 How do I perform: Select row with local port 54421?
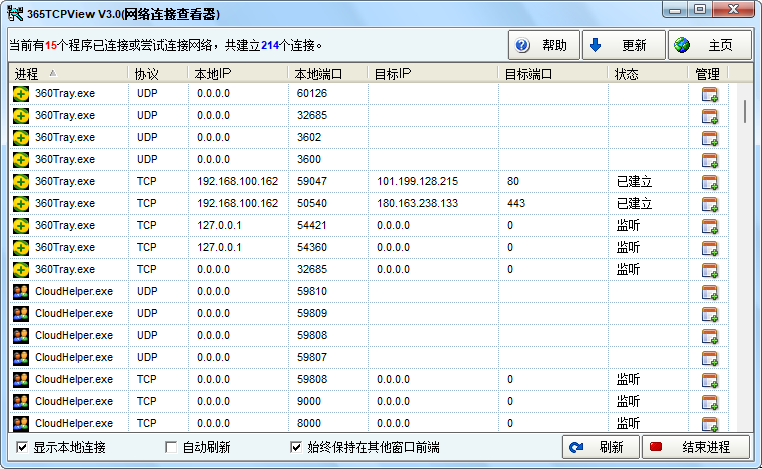(x=368, y=226)
